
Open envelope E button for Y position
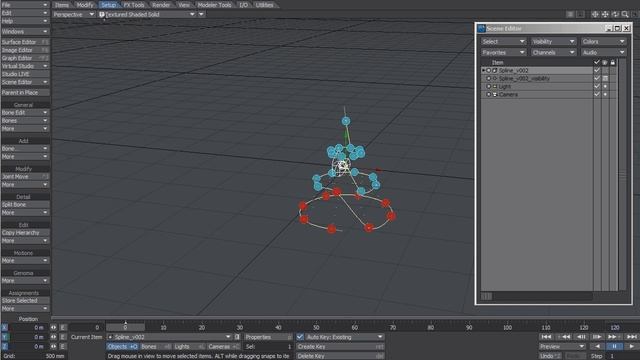coord(63,337)
